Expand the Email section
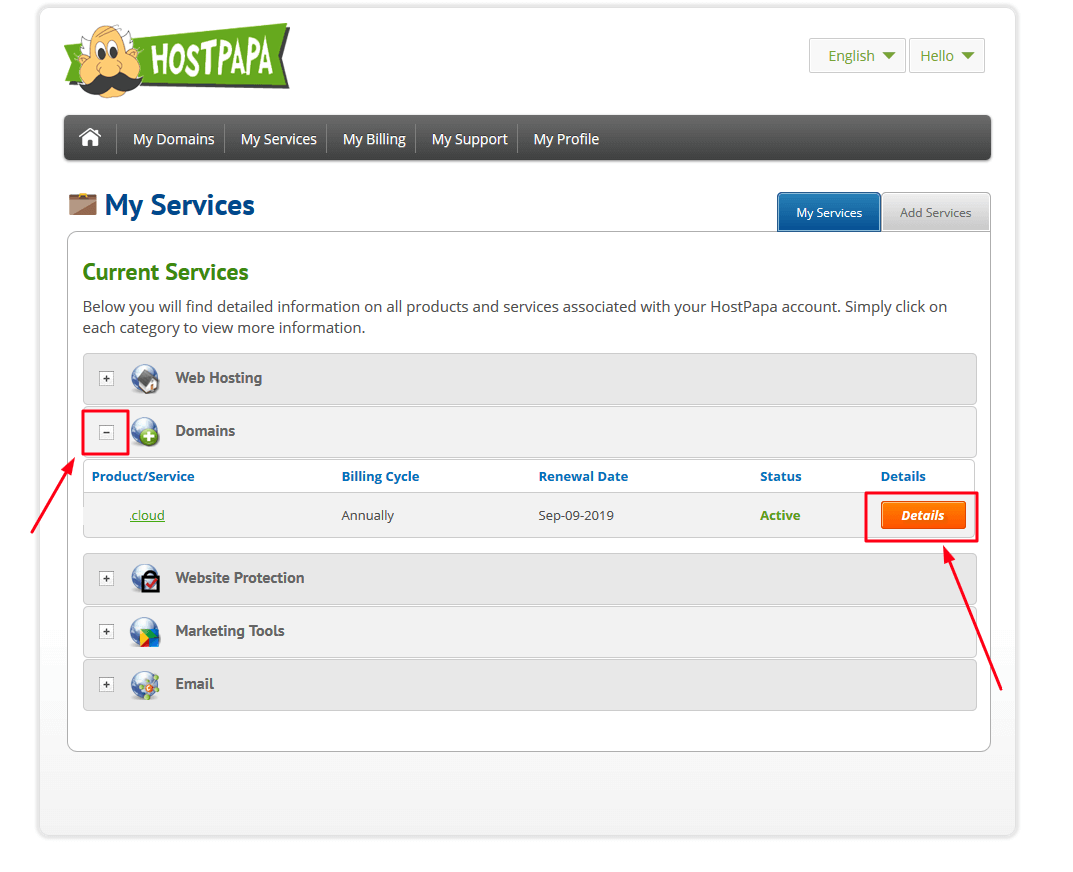Viewport: 1073px width, 872px height. (106, 684)
